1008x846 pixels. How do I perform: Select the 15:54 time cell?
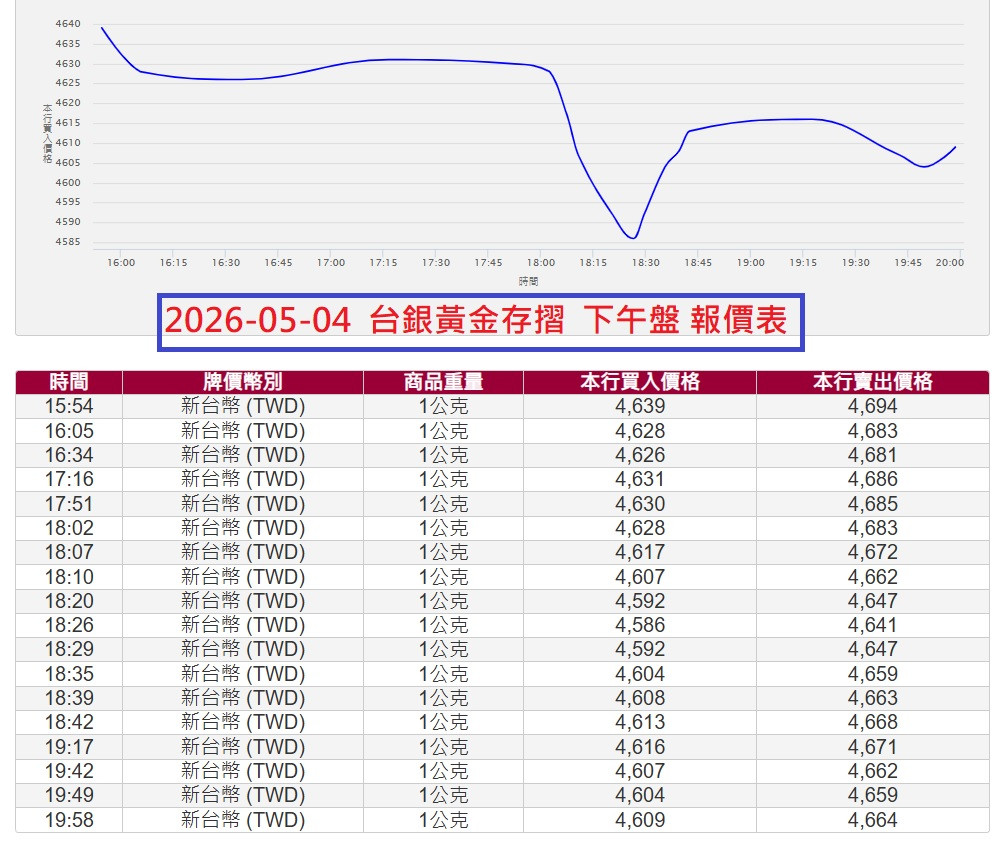pyautogui.click(x=69, y=406)
